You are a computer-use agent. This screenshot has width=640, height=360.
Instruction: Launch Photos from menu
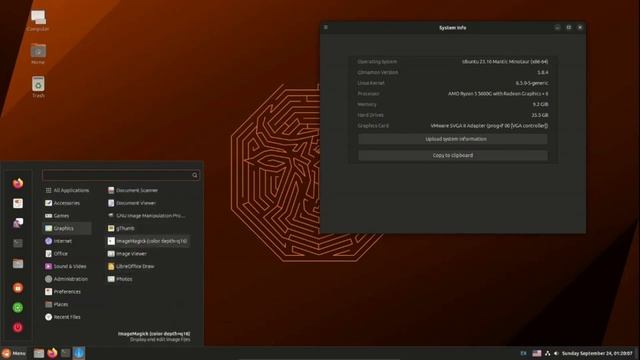click(x=148, y=279)
